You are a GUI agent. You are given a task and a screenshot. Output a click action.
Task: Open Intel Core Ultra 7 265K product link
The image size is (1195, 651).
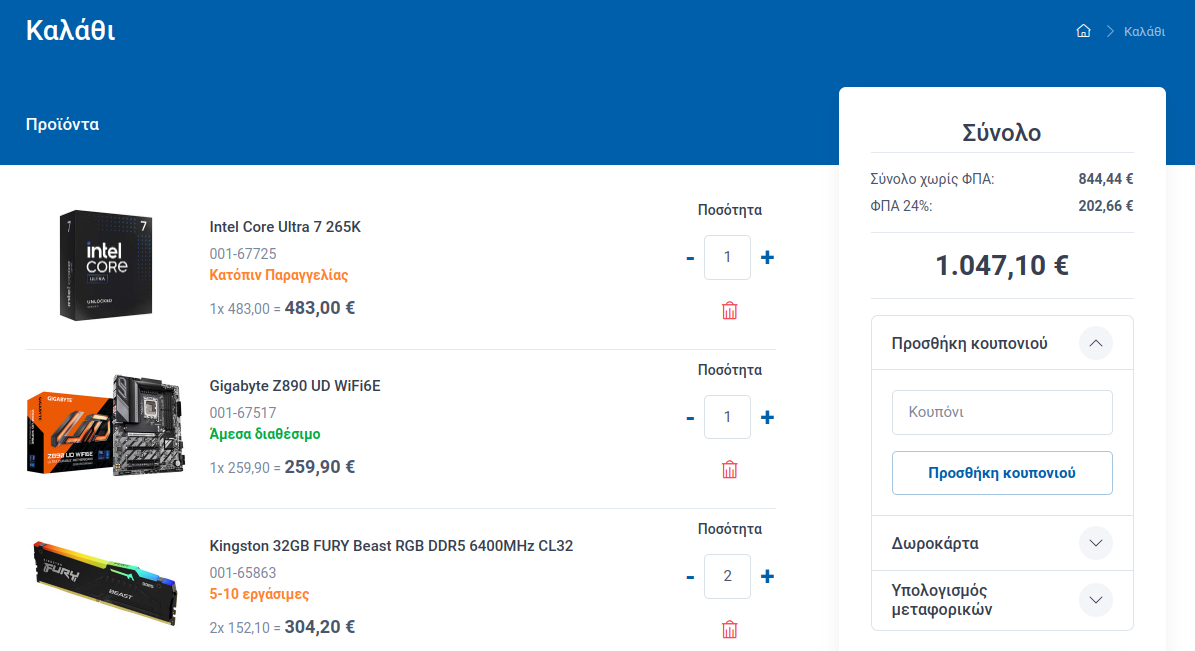(285, 227)
